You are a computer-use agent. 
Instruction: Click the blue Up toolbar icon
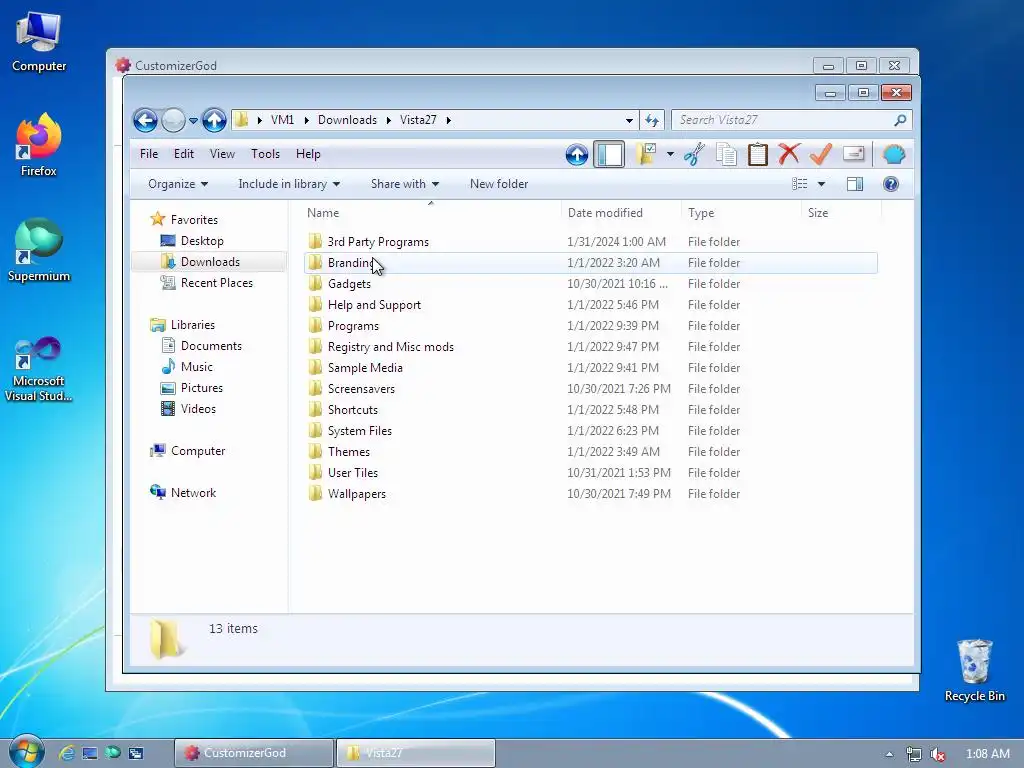(x=577, y=155)
